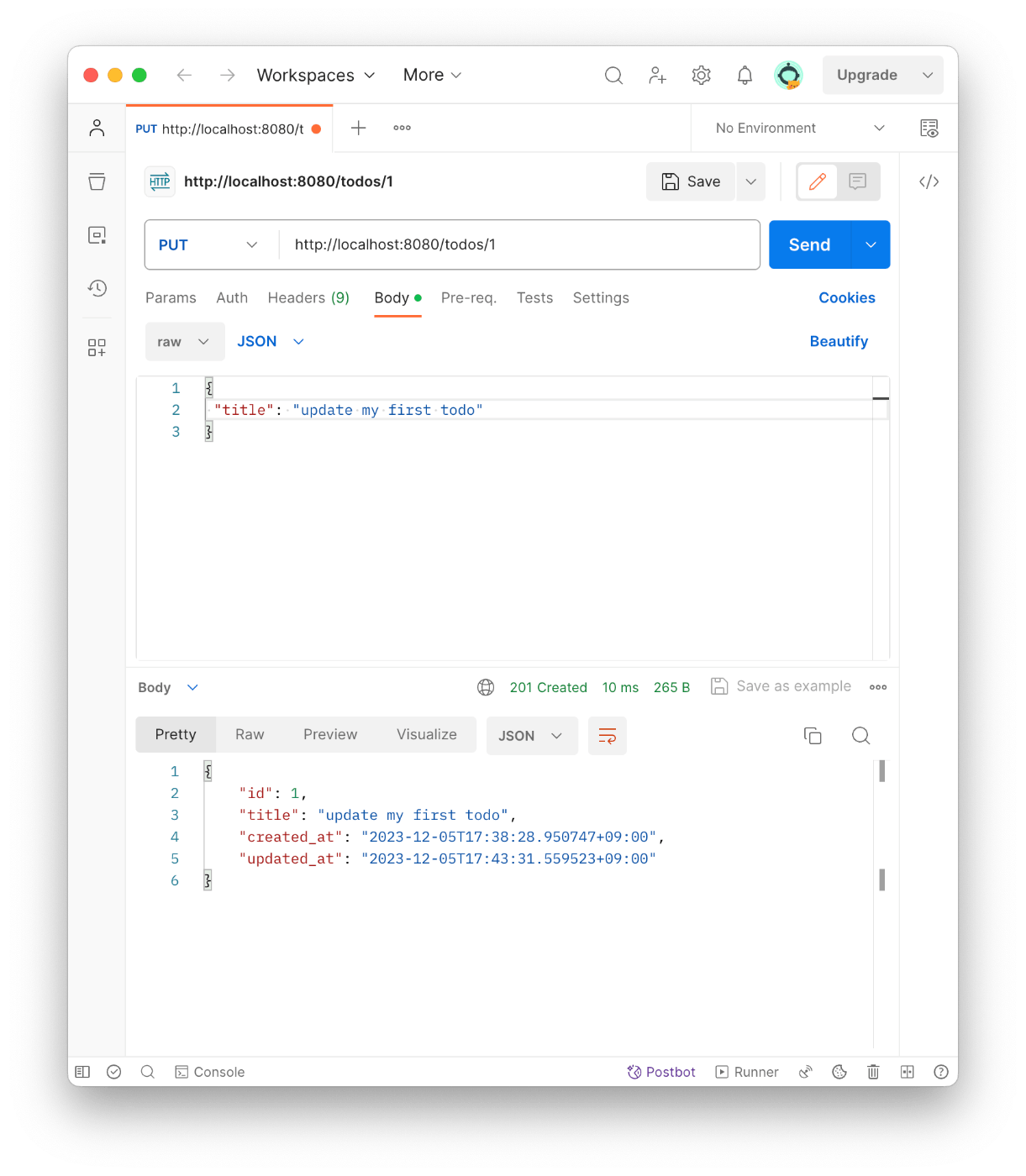The width and height of the screenshot is (1026, 1176).
Task: Open the Cookies link
Action: coord(847,298)
